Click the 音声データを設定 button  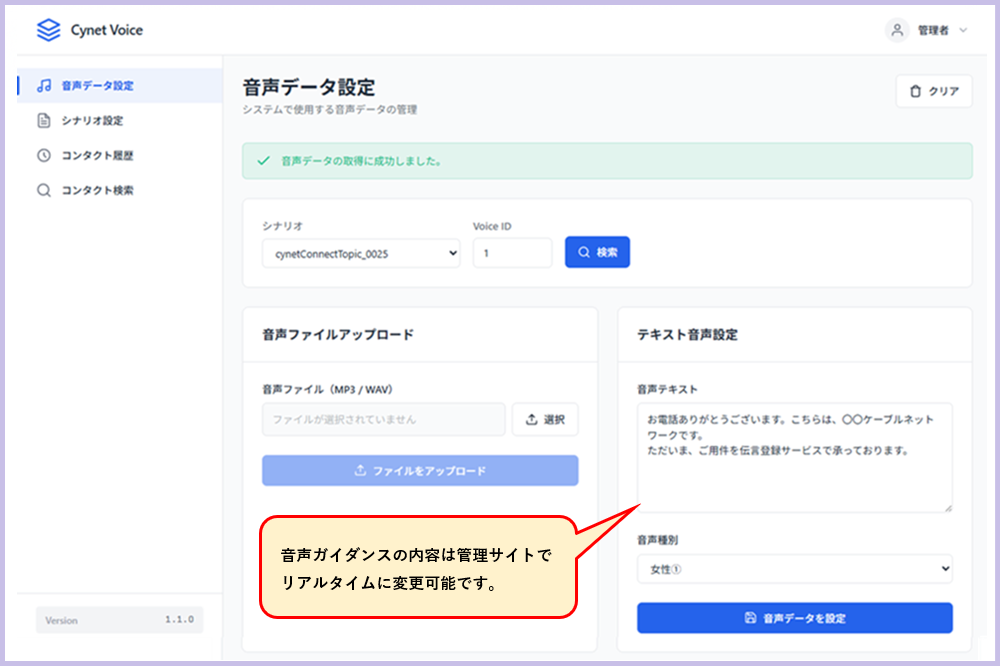[x=794, y=618]
